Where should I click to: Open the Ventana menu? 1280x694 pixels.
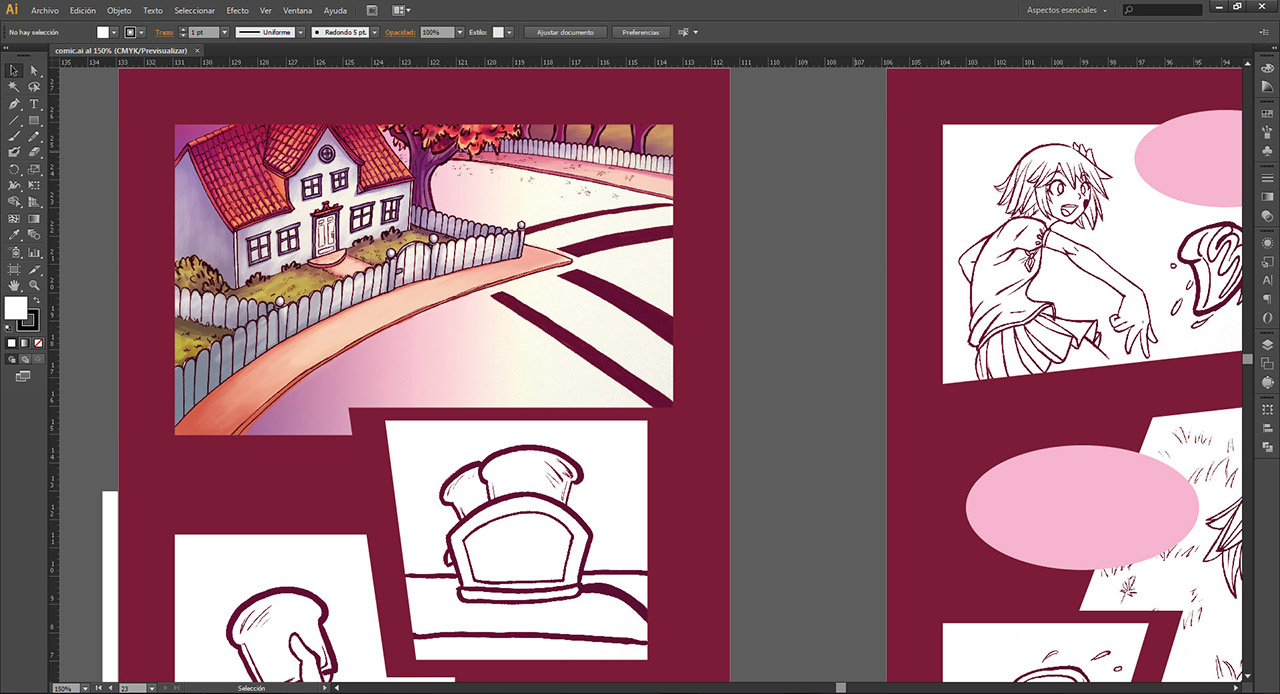tap(297, 10)
